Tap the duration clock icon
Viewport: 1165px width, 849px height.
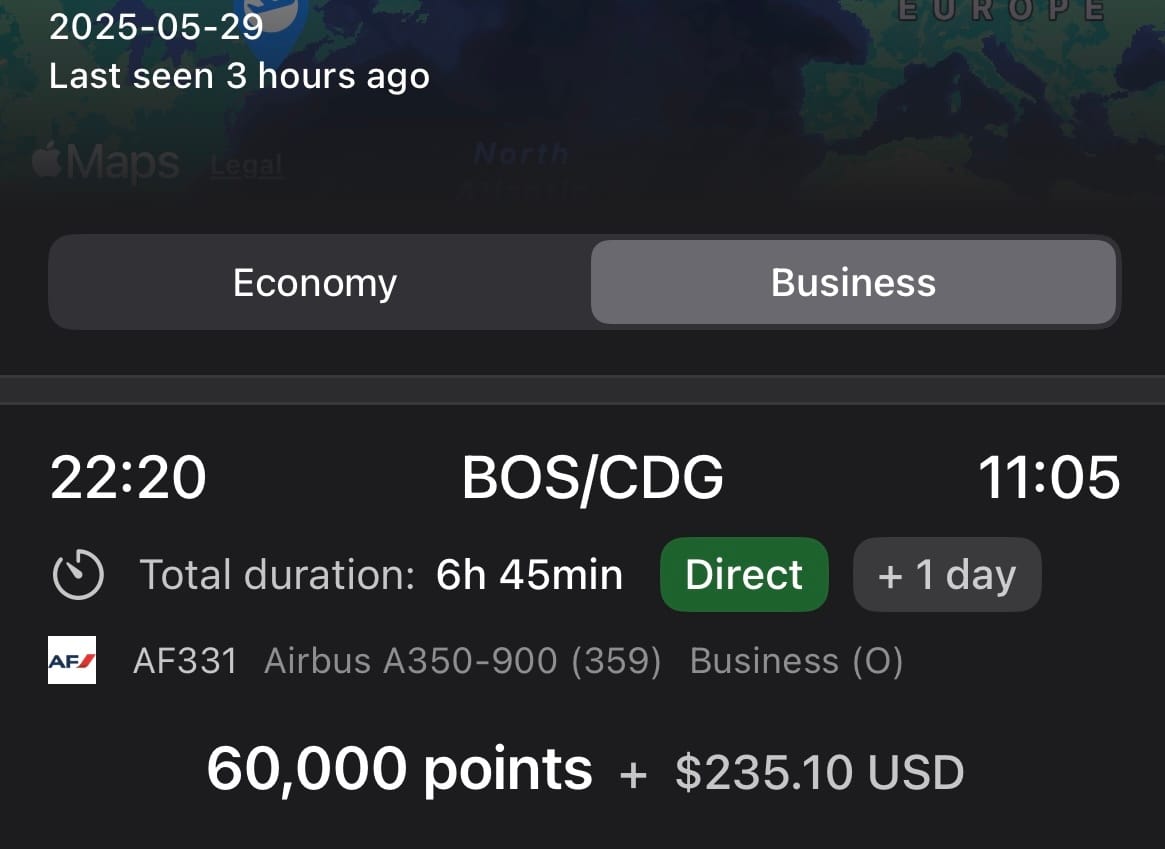78,574
